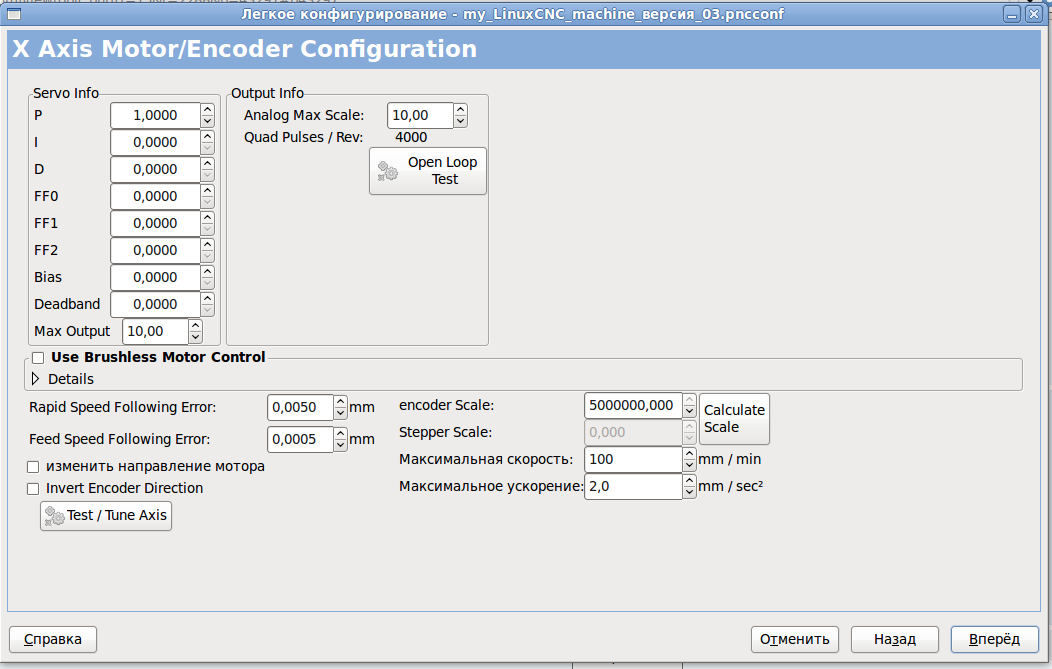The width and height of the screenshot is (1052, 669).
Task: Open help via Справка button
Action: point(53,639)
